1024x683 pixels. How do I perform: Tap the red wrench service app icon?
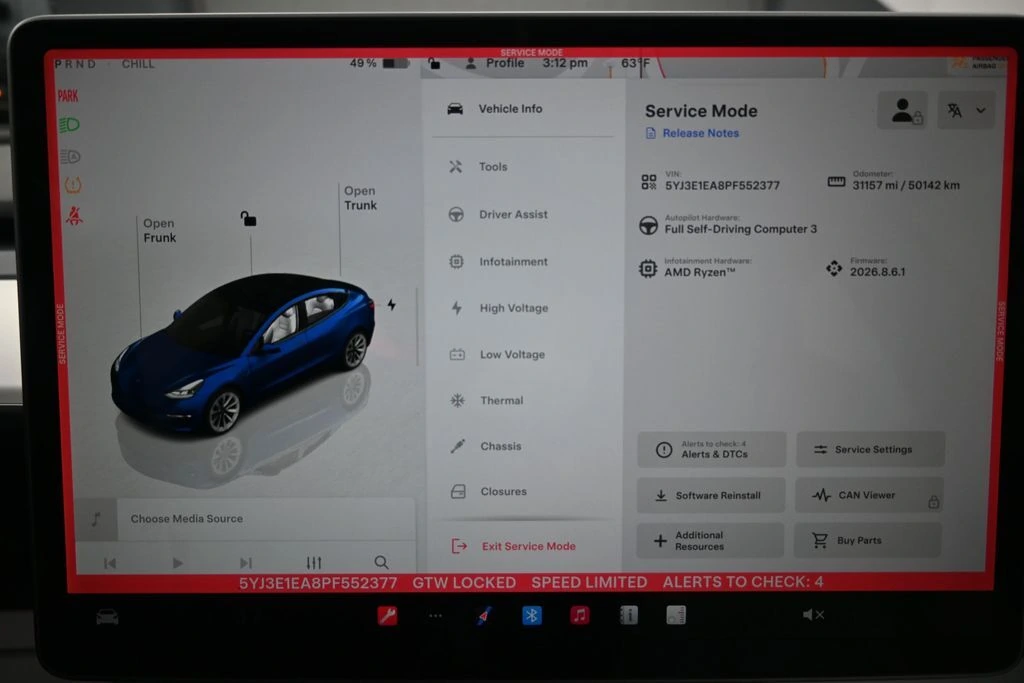[387, 615]
